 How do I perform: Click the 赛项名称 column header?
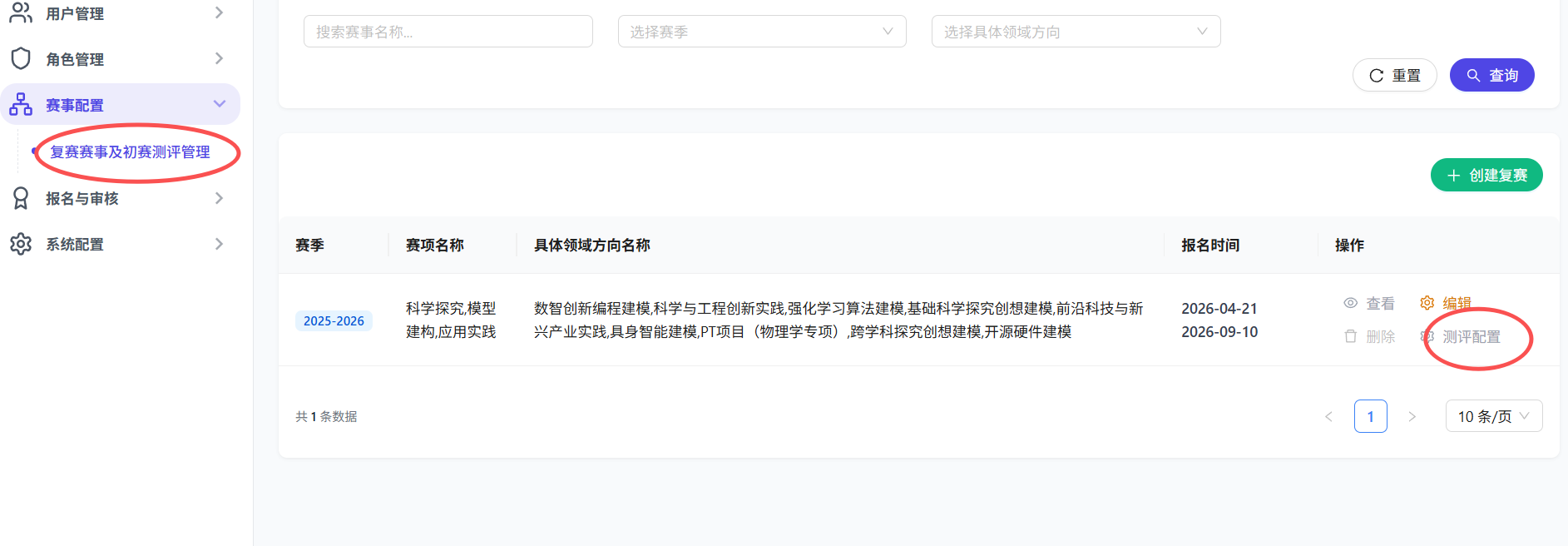(434, 245)
